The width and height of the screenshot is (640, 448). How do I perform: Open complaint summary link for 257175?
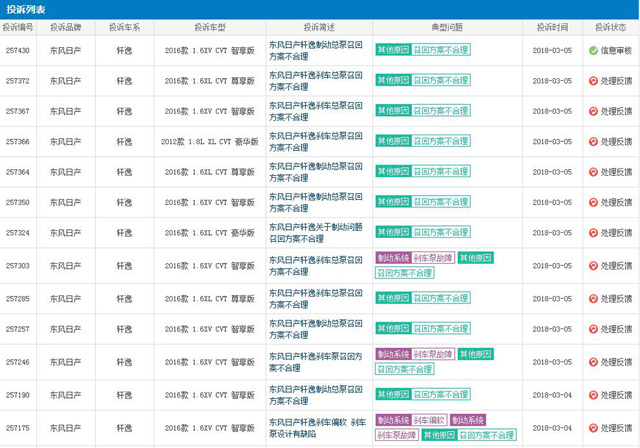pyautogui.click(x=317, y=428)
